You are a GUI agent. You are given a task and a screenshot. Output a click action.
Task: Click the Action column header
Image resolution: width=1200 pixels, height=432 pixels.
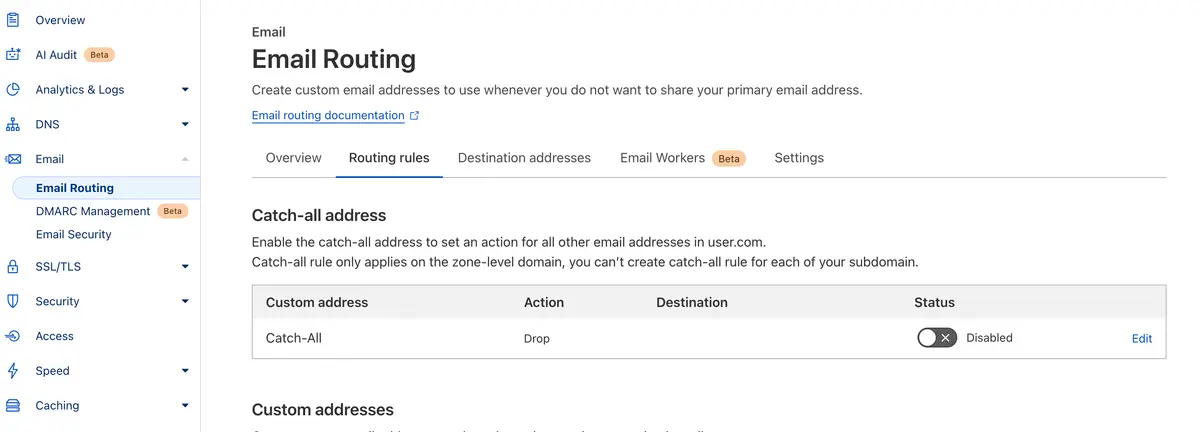(544, 302)
